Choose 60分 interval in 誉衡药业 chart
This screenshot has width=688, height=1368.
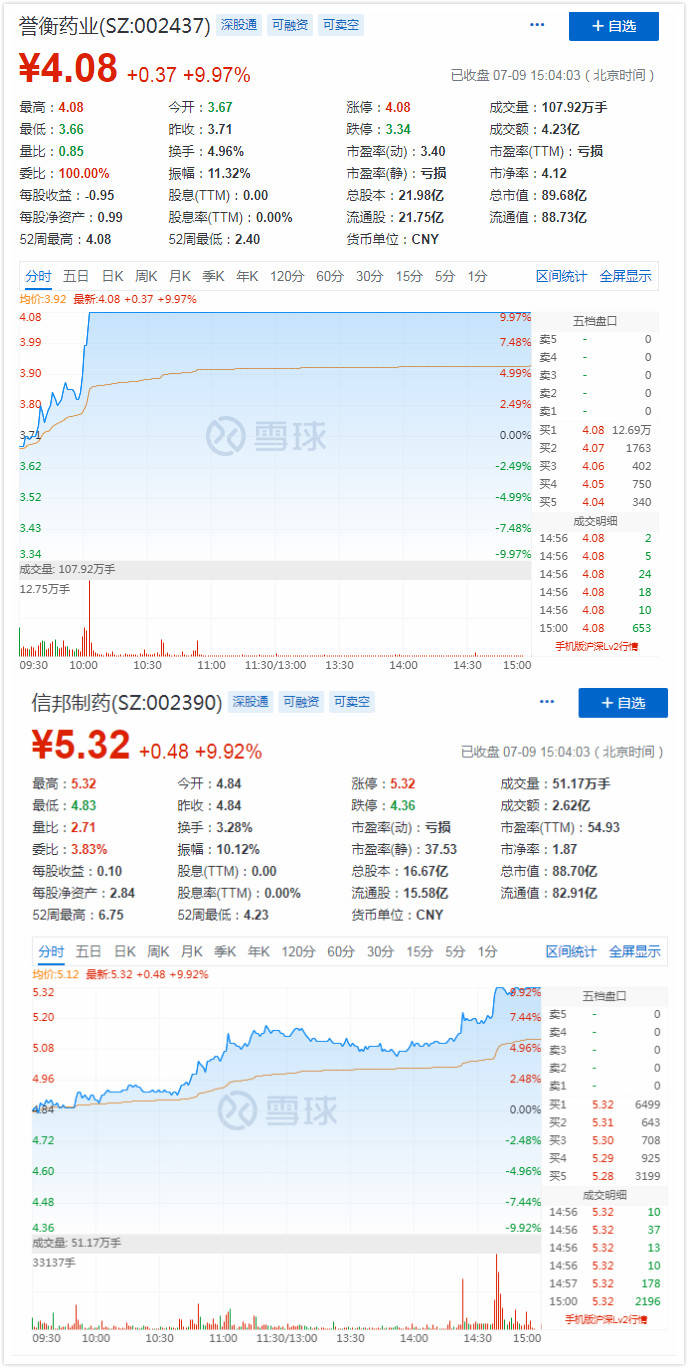click(x=330, y=276)
